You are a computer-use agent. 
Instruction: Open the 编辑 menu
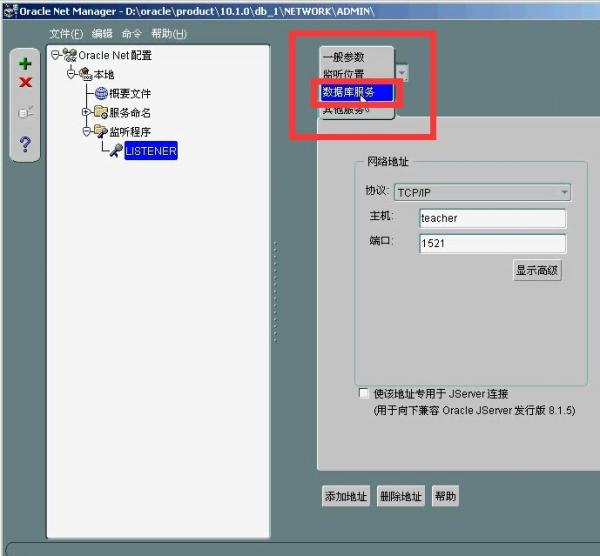click(x=102, y=34)
